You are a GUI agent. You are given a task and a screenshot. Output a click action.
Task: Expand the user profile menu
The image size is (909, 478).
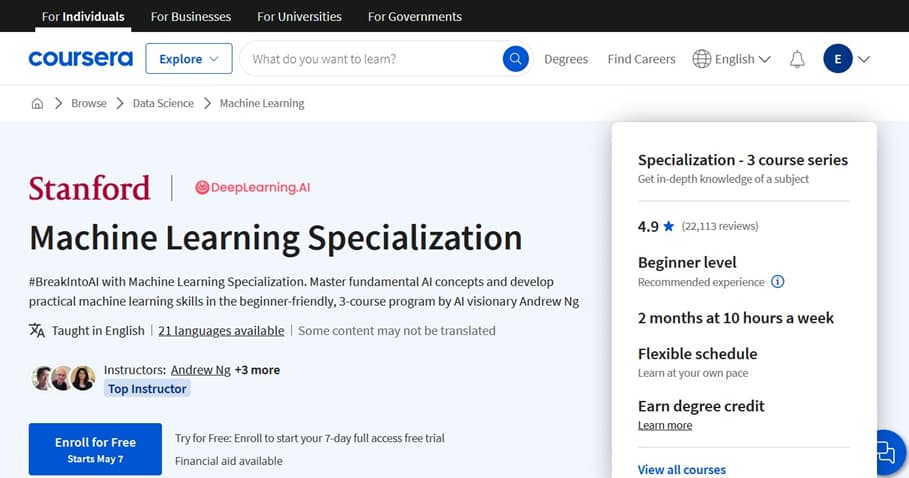click(x=846, y=59)
